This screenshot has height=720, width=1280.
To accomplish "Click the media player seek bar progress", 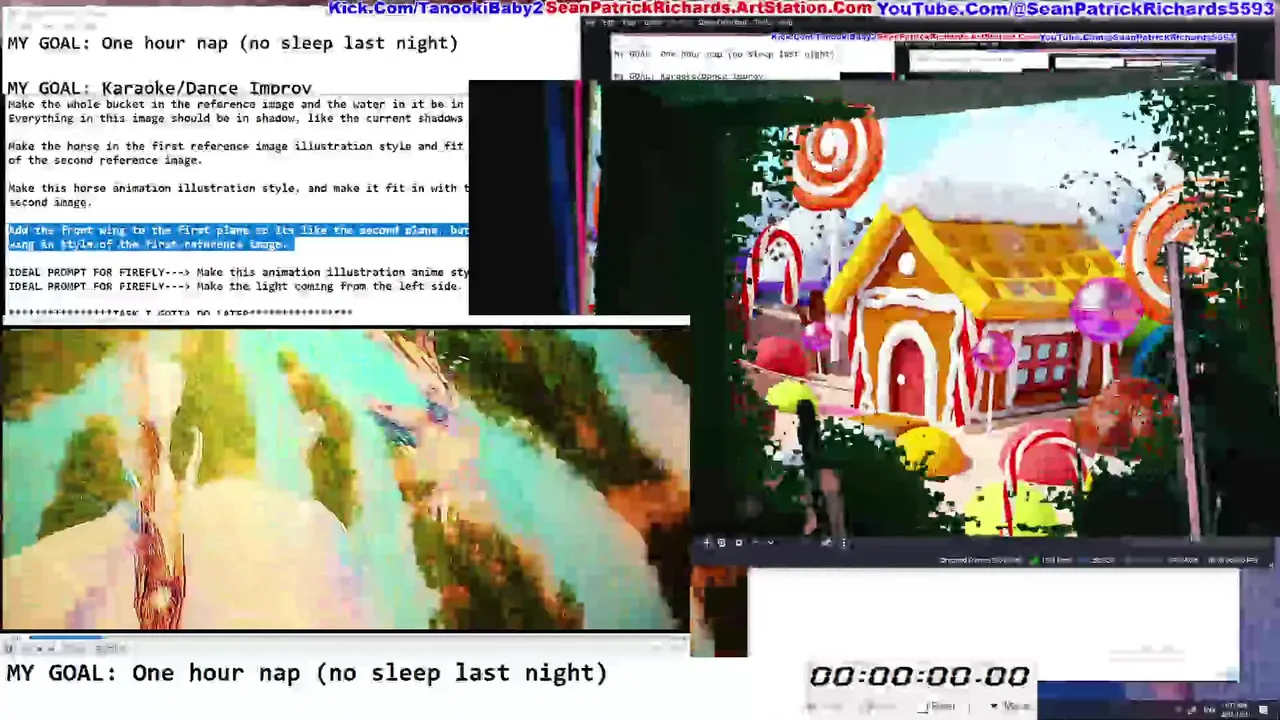I will [x=65, y=637].
